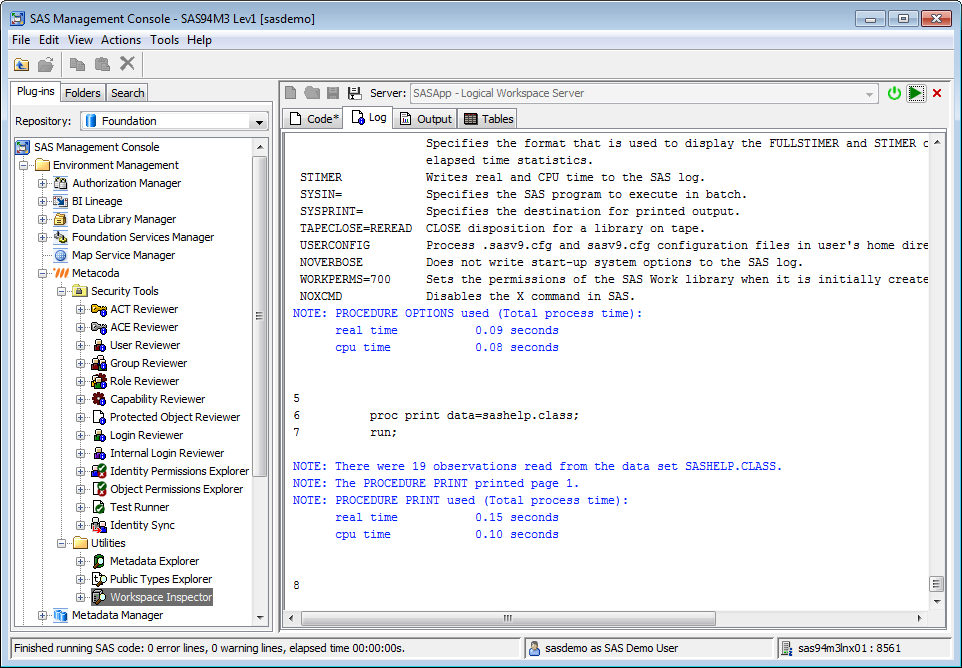Collapse the Metacoda tree node
Viewport: 962px width, 668px height.
click(42, 273)
